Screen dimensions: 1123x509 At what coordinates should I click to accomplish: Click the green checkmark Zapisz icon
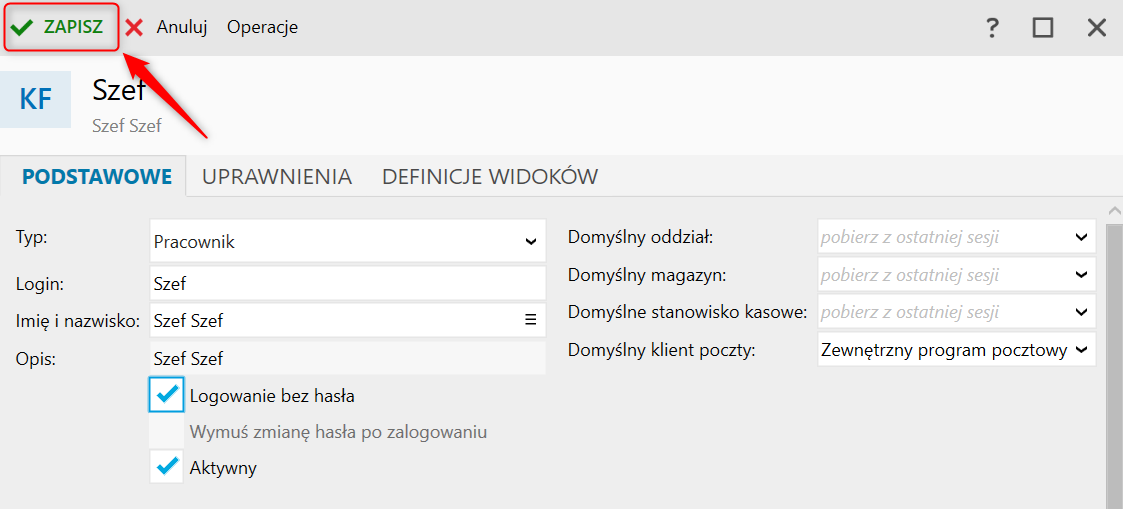point(22,28)
